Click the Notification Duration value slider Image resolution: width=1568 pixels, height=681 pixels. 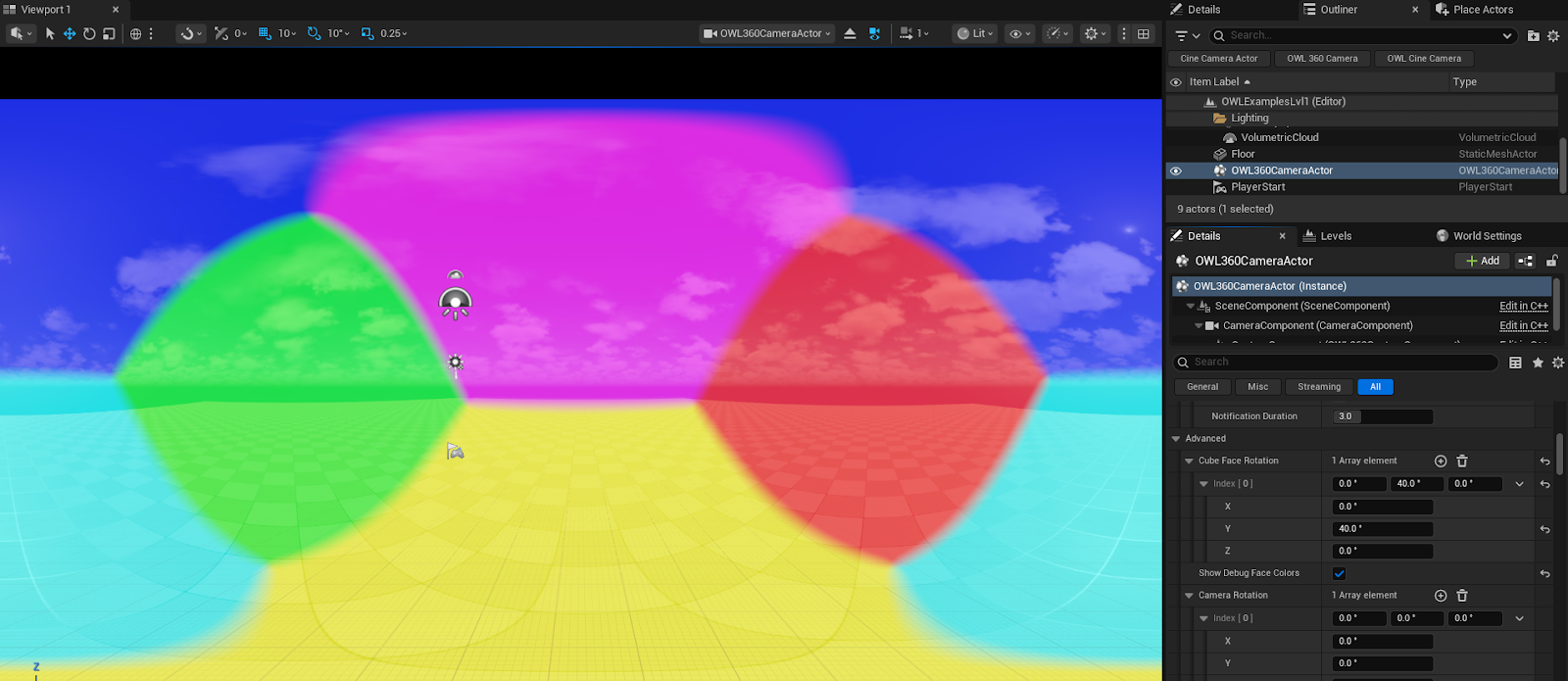click(x=1383, y=416)
